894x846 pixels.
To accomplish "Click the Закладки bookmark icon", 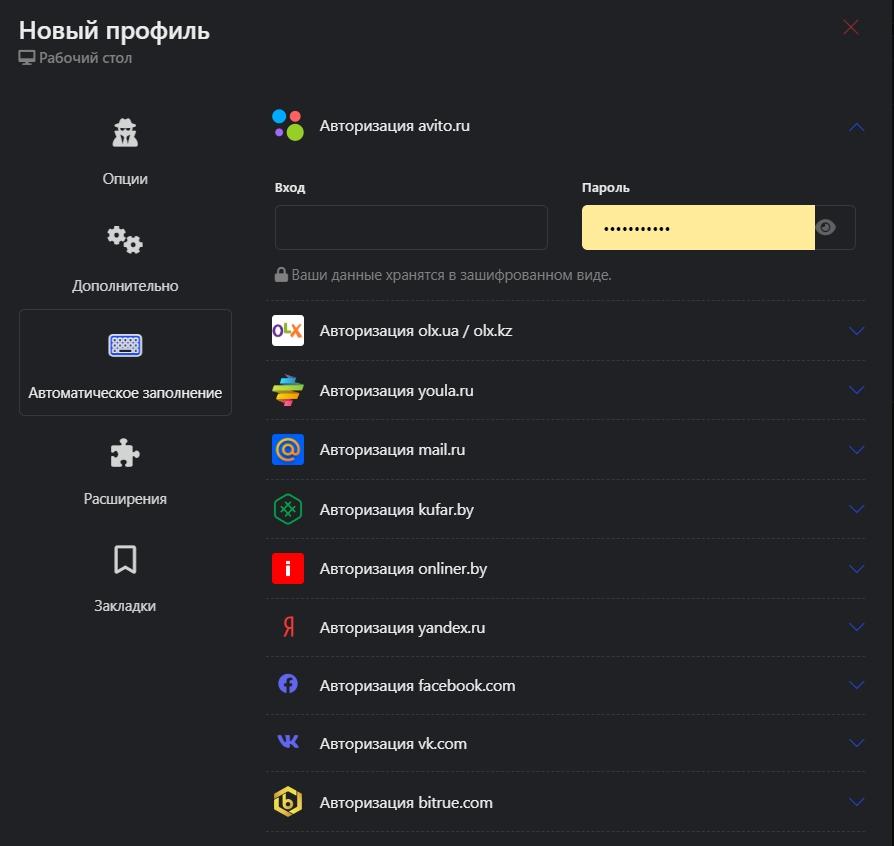I will (125, 559).
